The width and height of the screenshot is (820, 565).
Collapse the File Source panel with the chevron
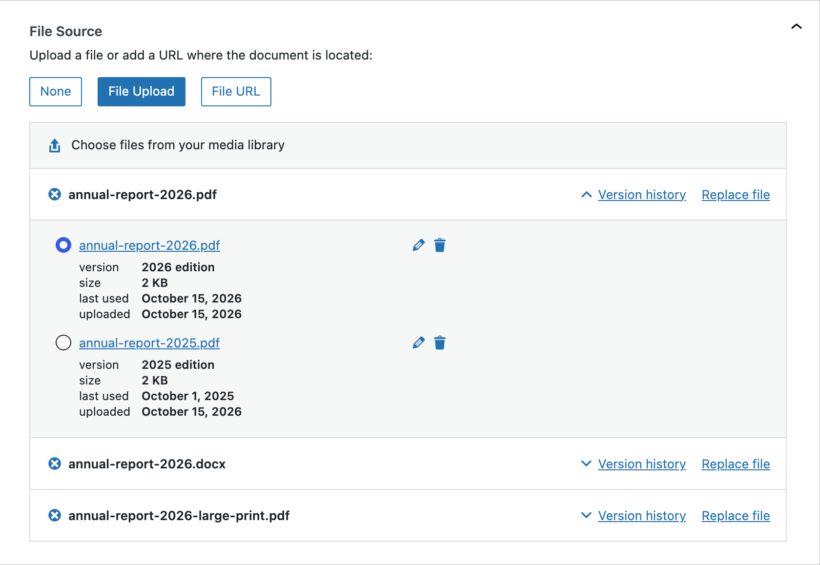coord(796,26)
